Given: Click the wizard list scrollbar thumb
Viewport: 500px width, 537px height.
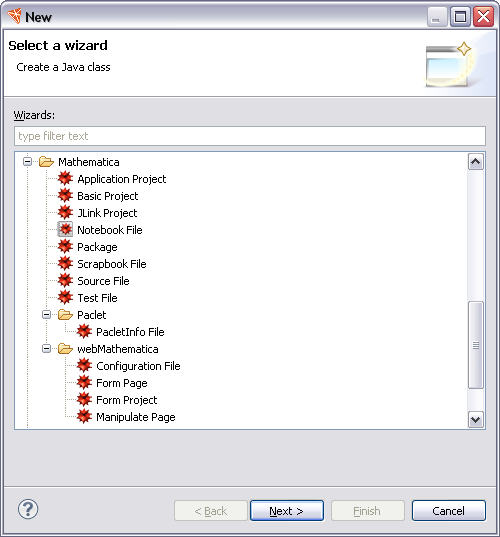Looking at the screenshot, I should coord(476,345).
